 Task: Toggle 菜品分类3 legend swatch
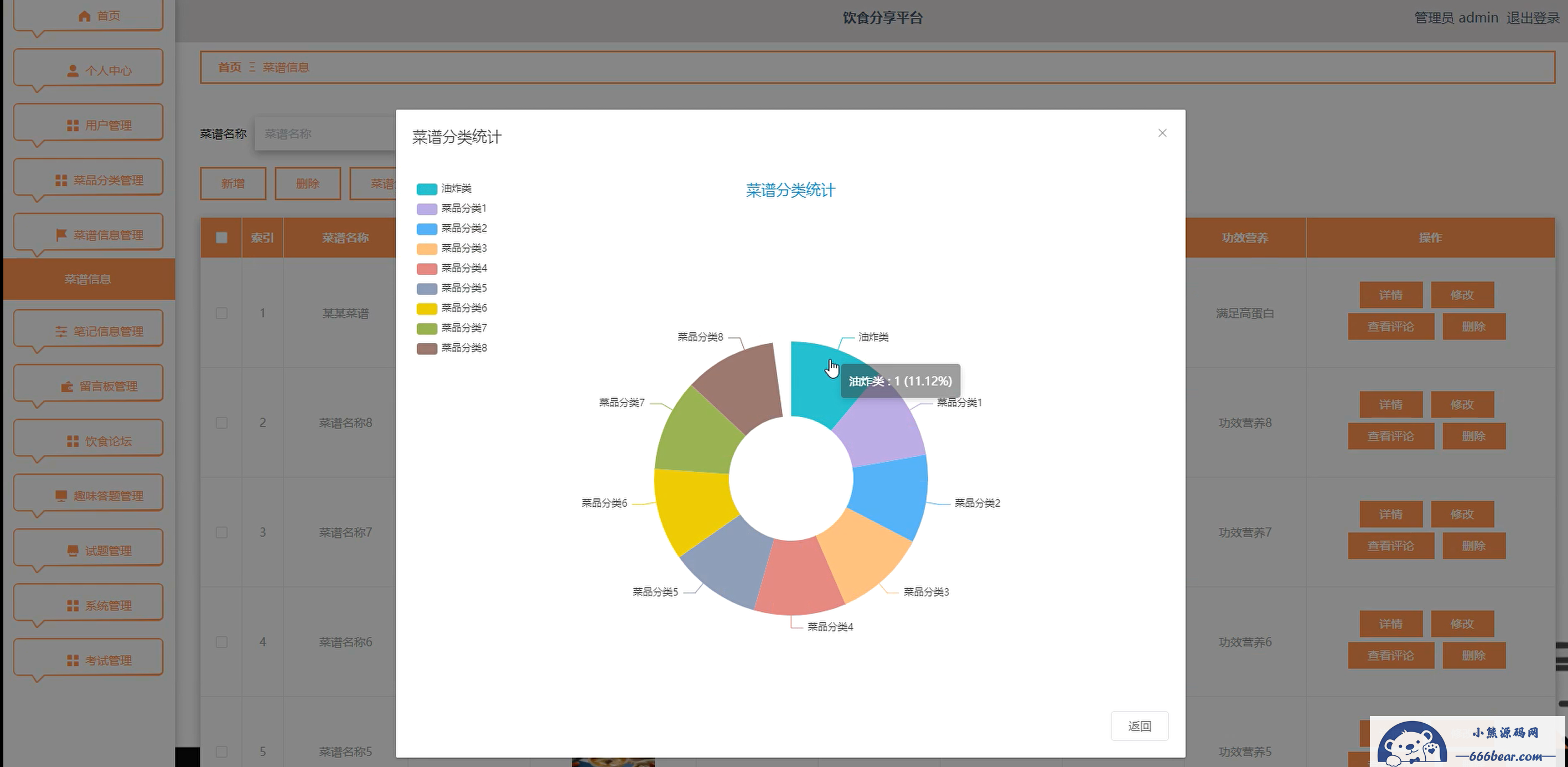point(426,249)
